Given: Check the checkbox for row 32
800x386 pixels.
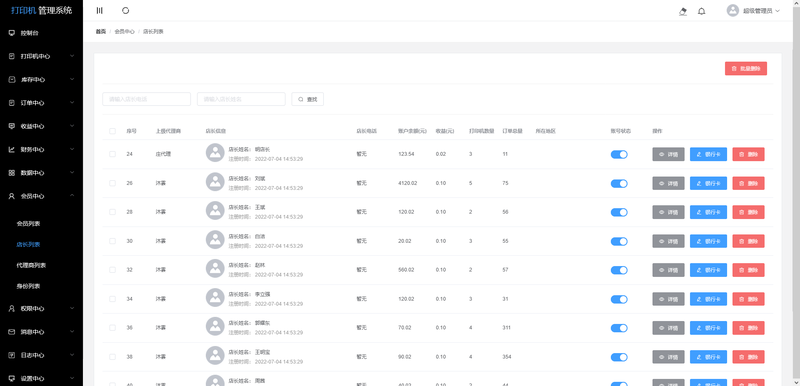Looking at the screenshot, I should coord(112,270).
